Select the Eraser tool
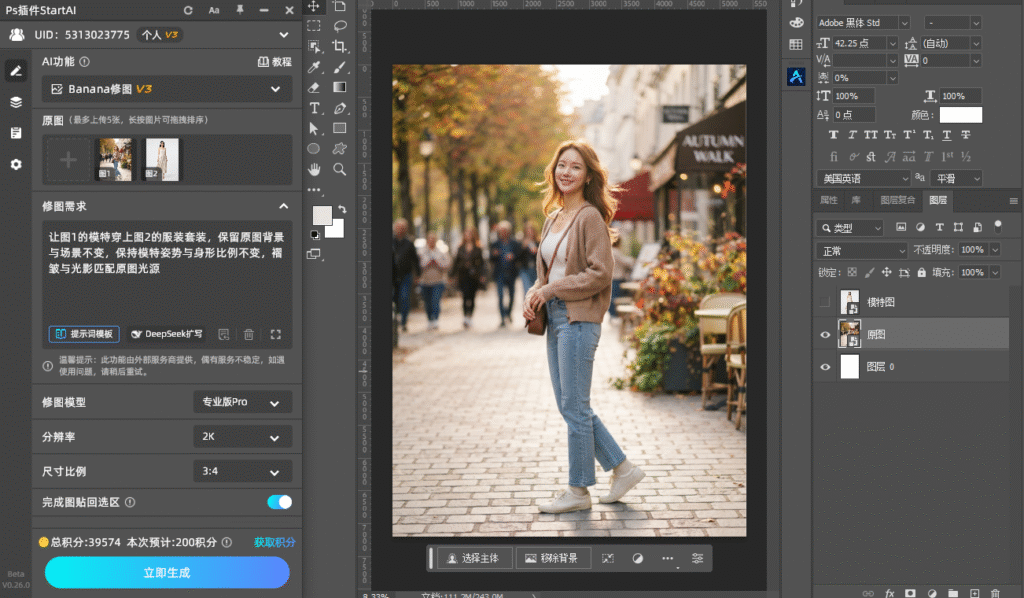The height and width of the screenshot is (598, 1024). pos(314,87)
